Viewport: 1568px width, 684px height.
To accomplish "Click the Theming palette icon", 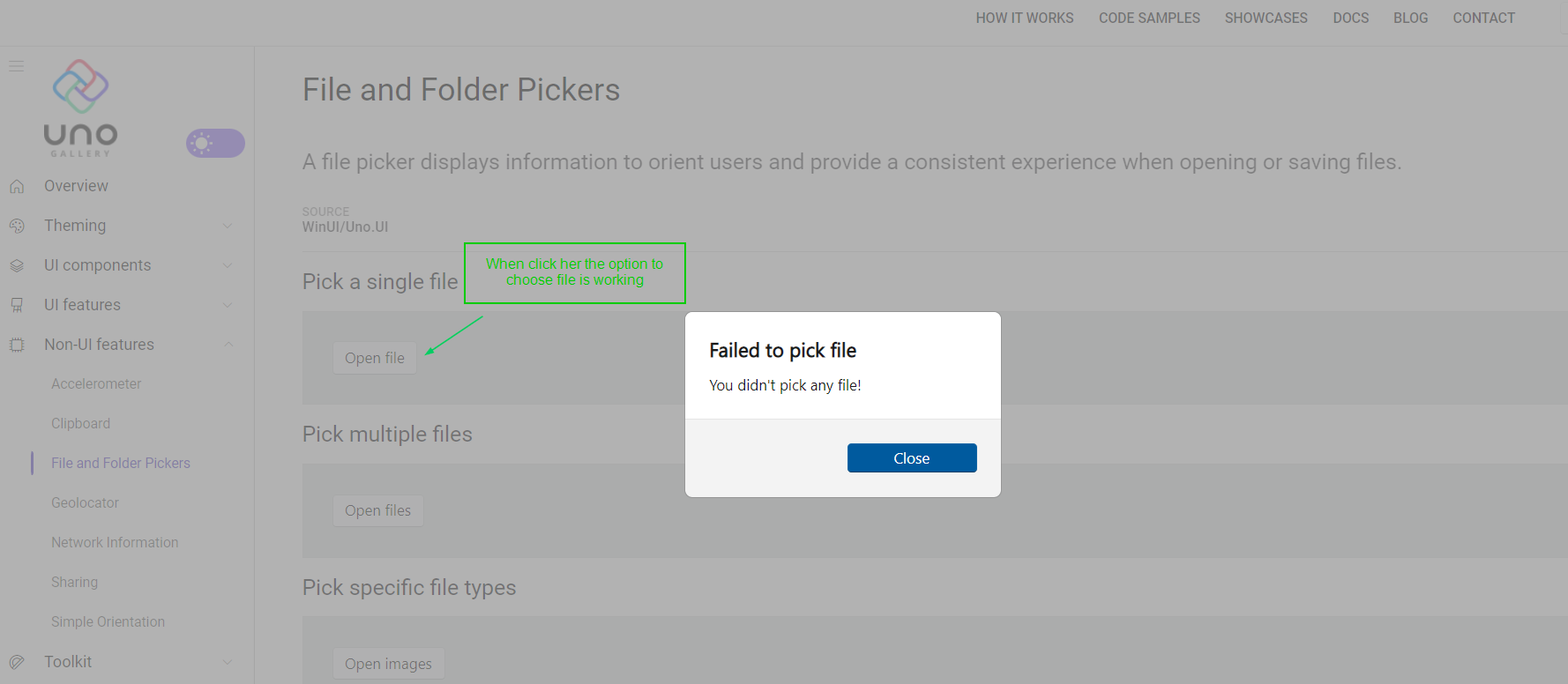I will [18, 225].
